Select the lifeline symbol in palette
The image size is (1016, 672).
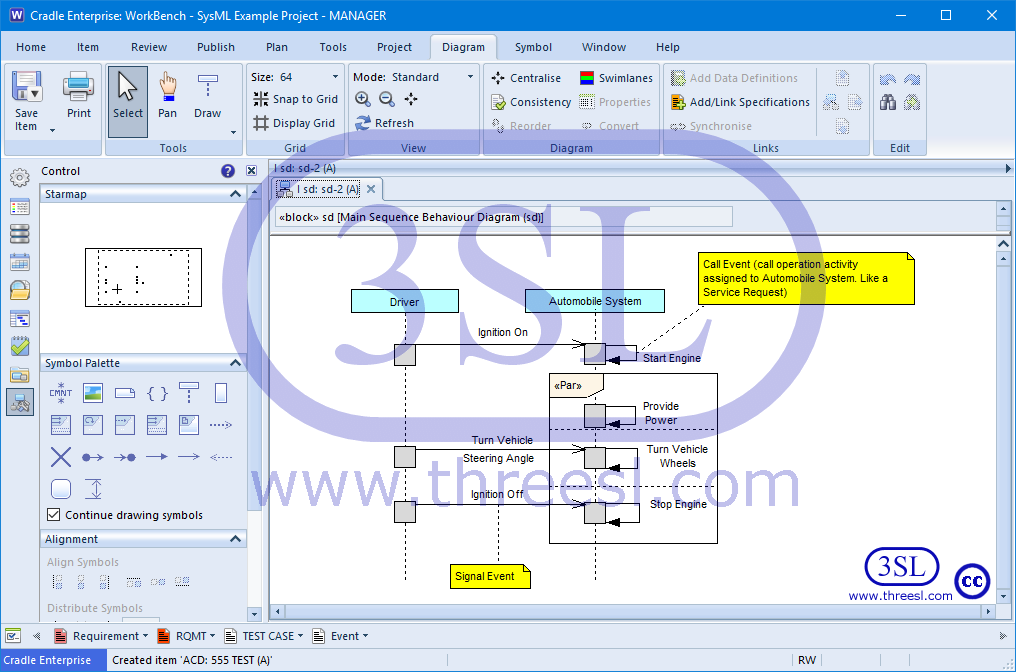point(189,393)
